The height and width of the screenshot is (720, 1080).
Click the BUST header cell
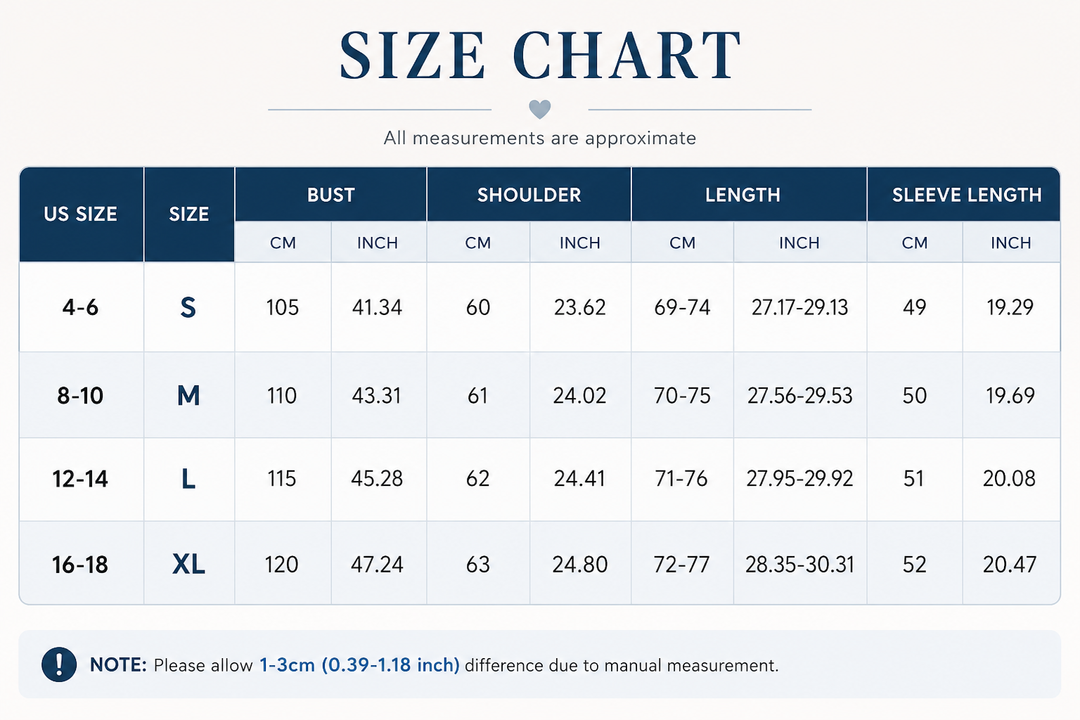pos(331,194)
